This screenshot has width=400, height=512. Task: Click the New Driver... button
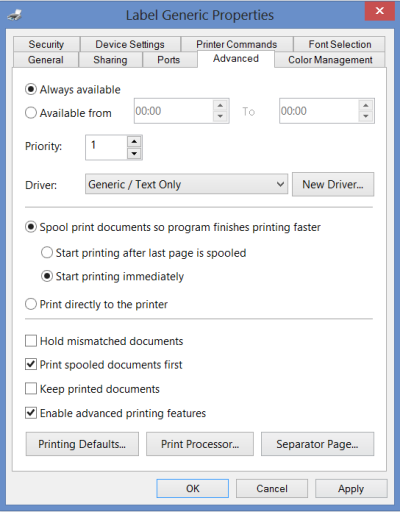[x=333, y=184]
